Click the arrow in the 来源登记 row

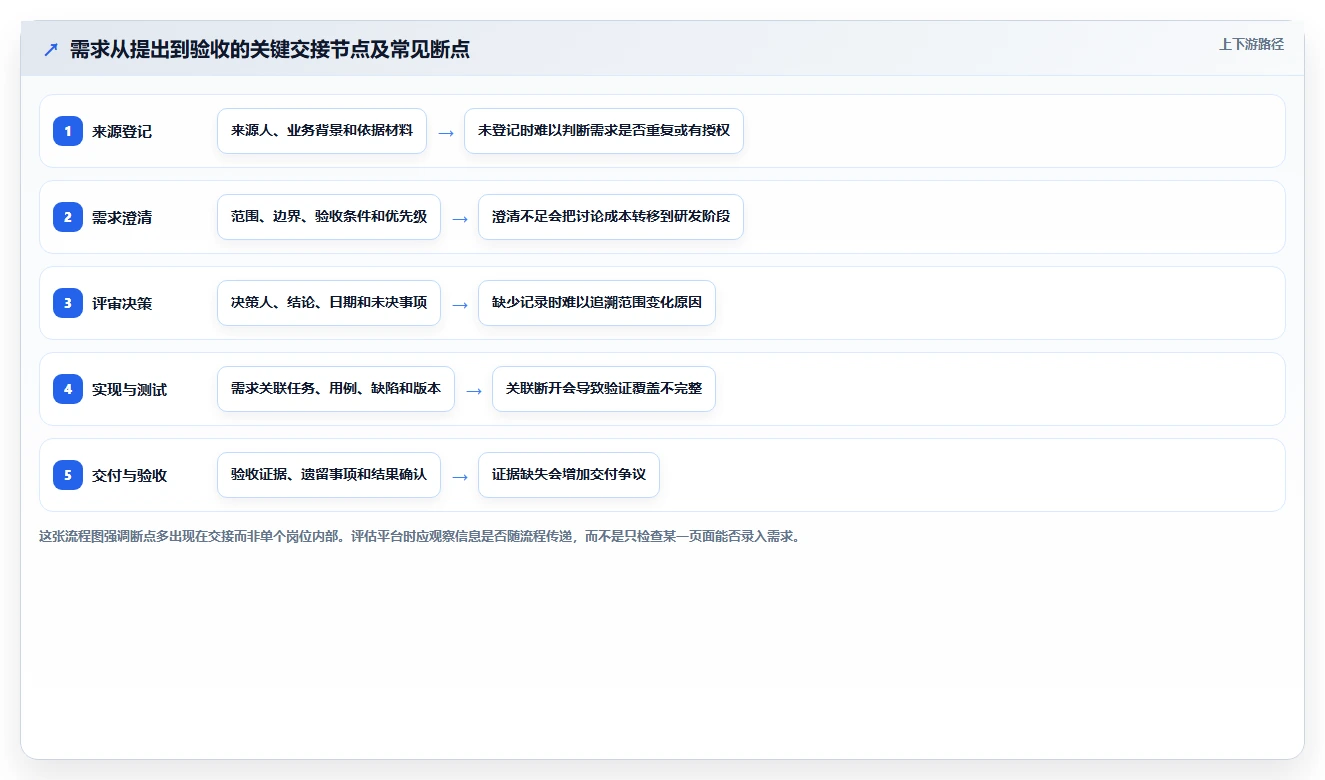(x=446, y=132)
